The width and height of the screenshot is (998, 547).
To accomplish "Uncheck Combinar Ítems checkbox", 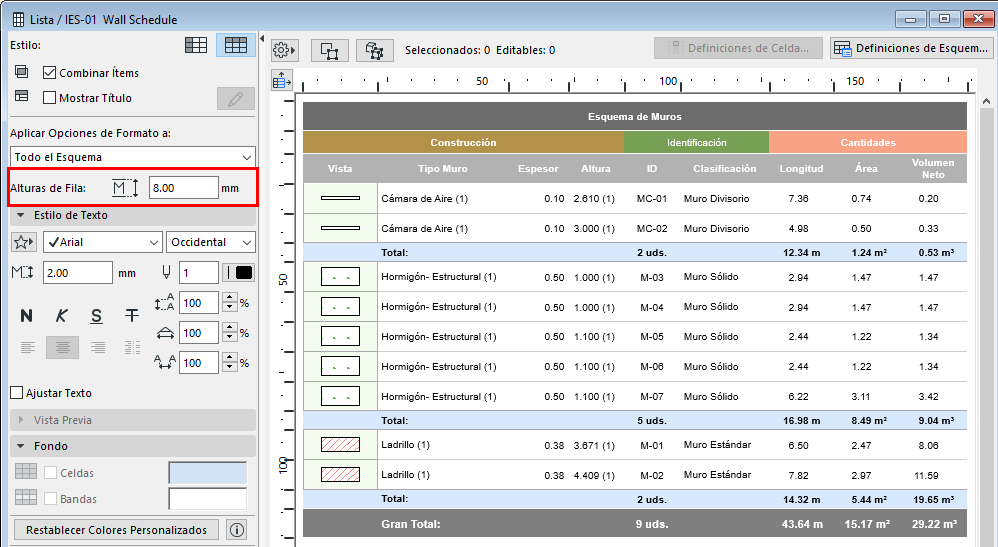I will click(x=50, y=73).
